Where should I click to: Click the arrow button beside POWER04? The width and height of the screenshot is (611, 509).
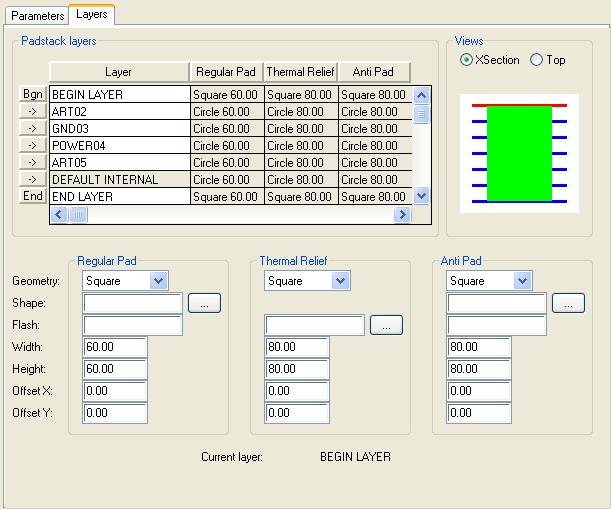[33, 145]
